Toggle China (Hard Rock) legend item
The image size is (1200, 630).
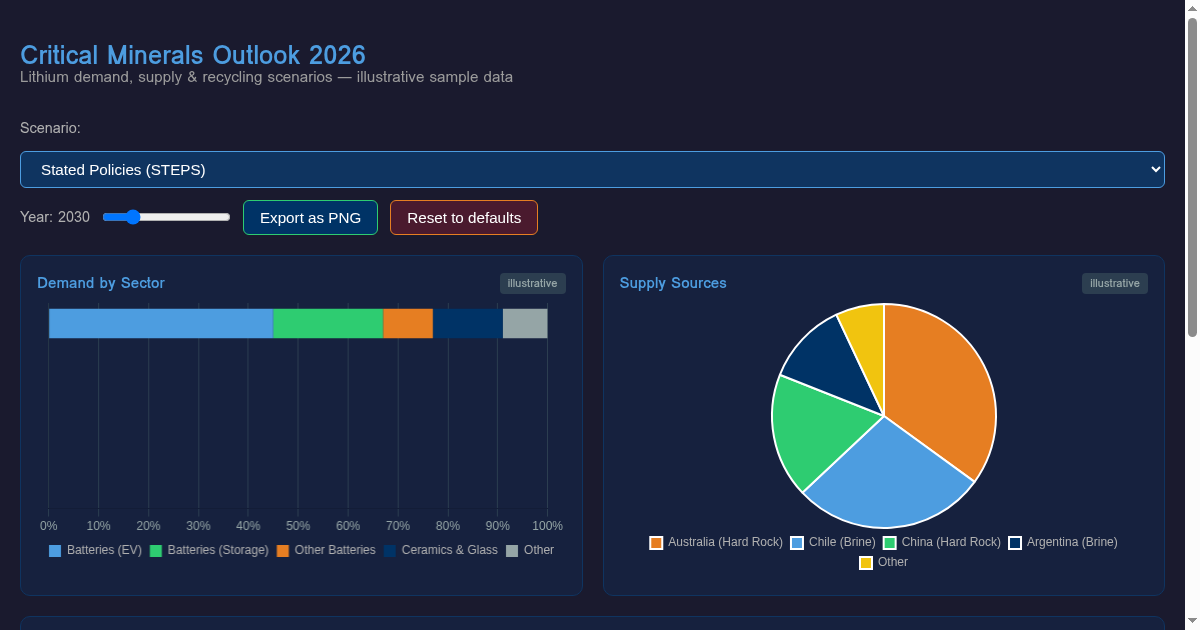coord(942,542)
